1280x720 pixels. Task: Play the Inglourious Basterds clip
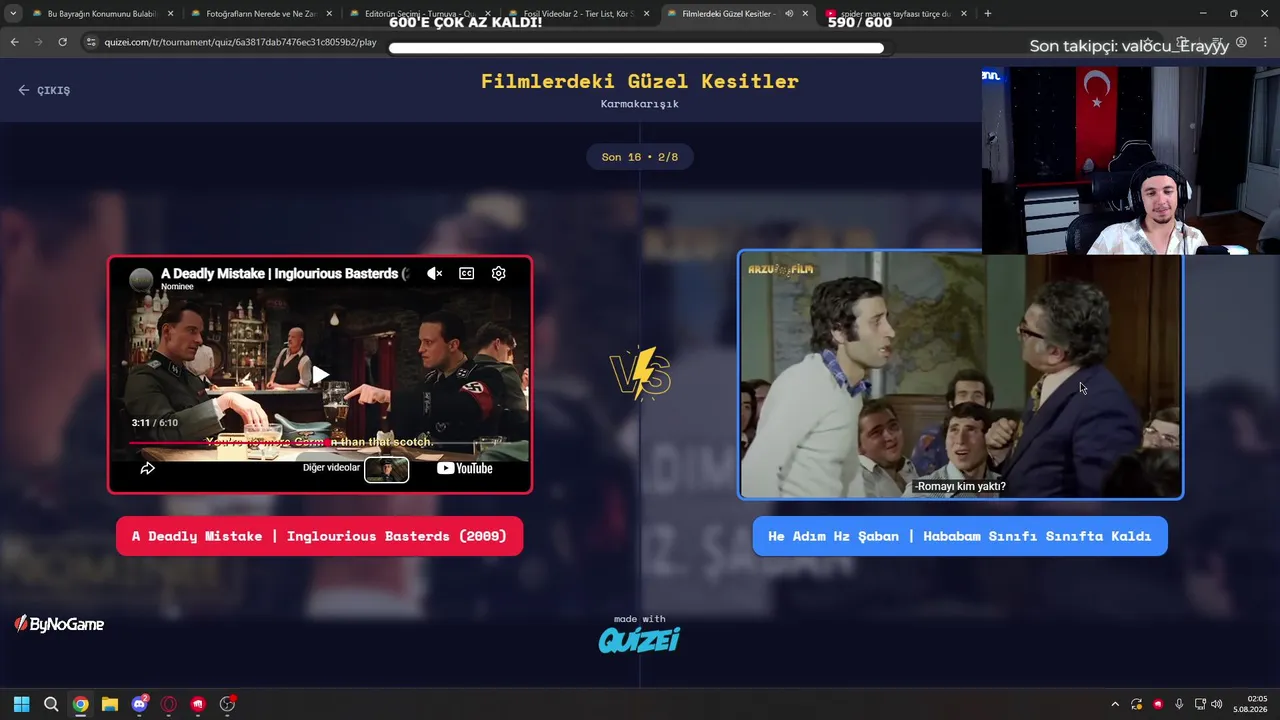(x=320, y=375)
